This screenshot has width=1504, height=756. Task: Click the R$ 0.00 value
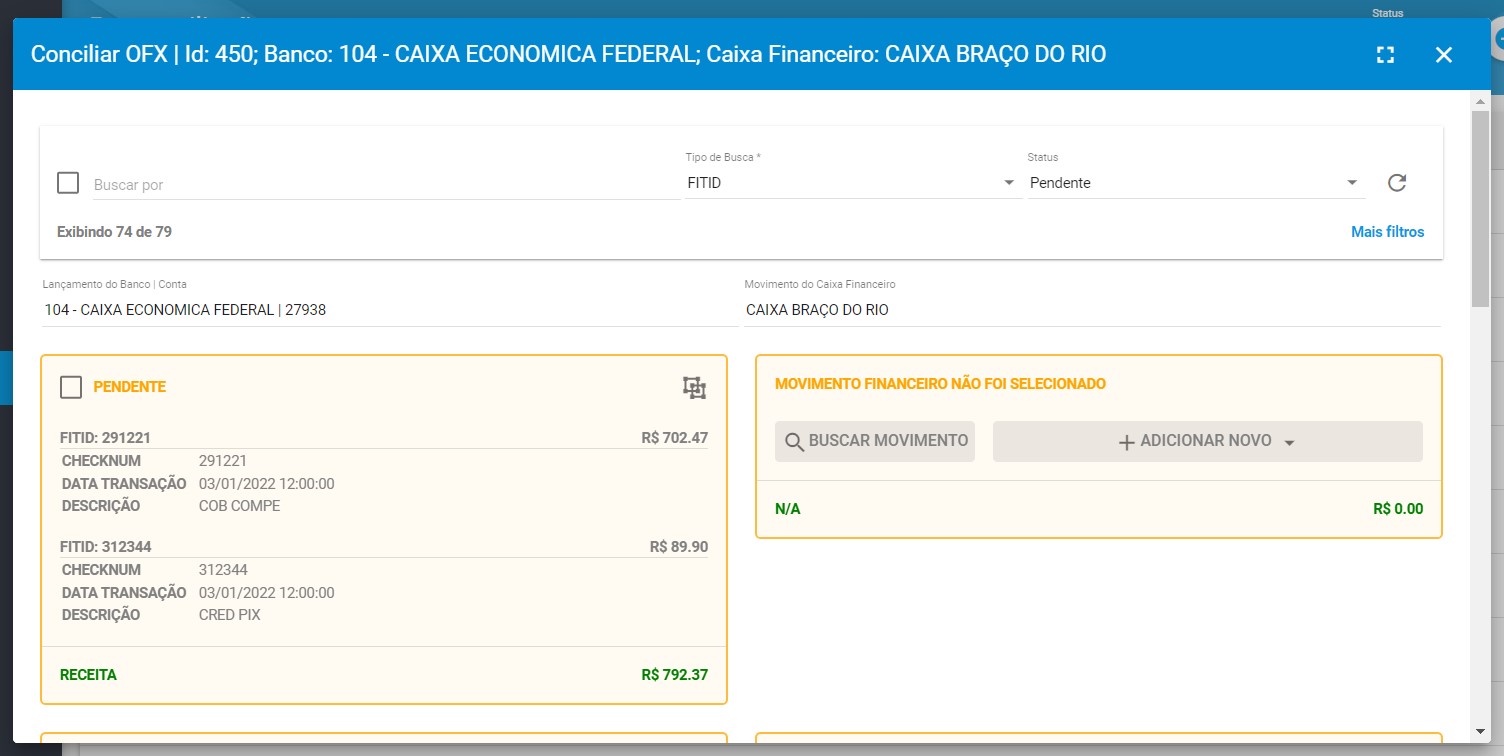1398,509
